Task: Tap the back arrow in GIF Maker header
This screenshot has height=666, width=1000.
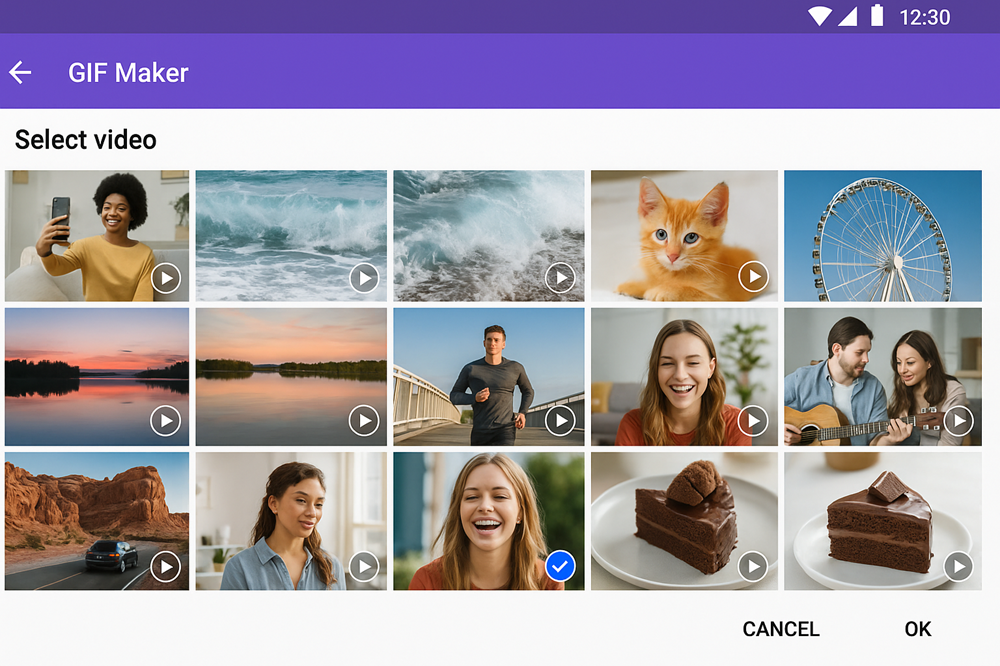Action: [x=20, y=72]
